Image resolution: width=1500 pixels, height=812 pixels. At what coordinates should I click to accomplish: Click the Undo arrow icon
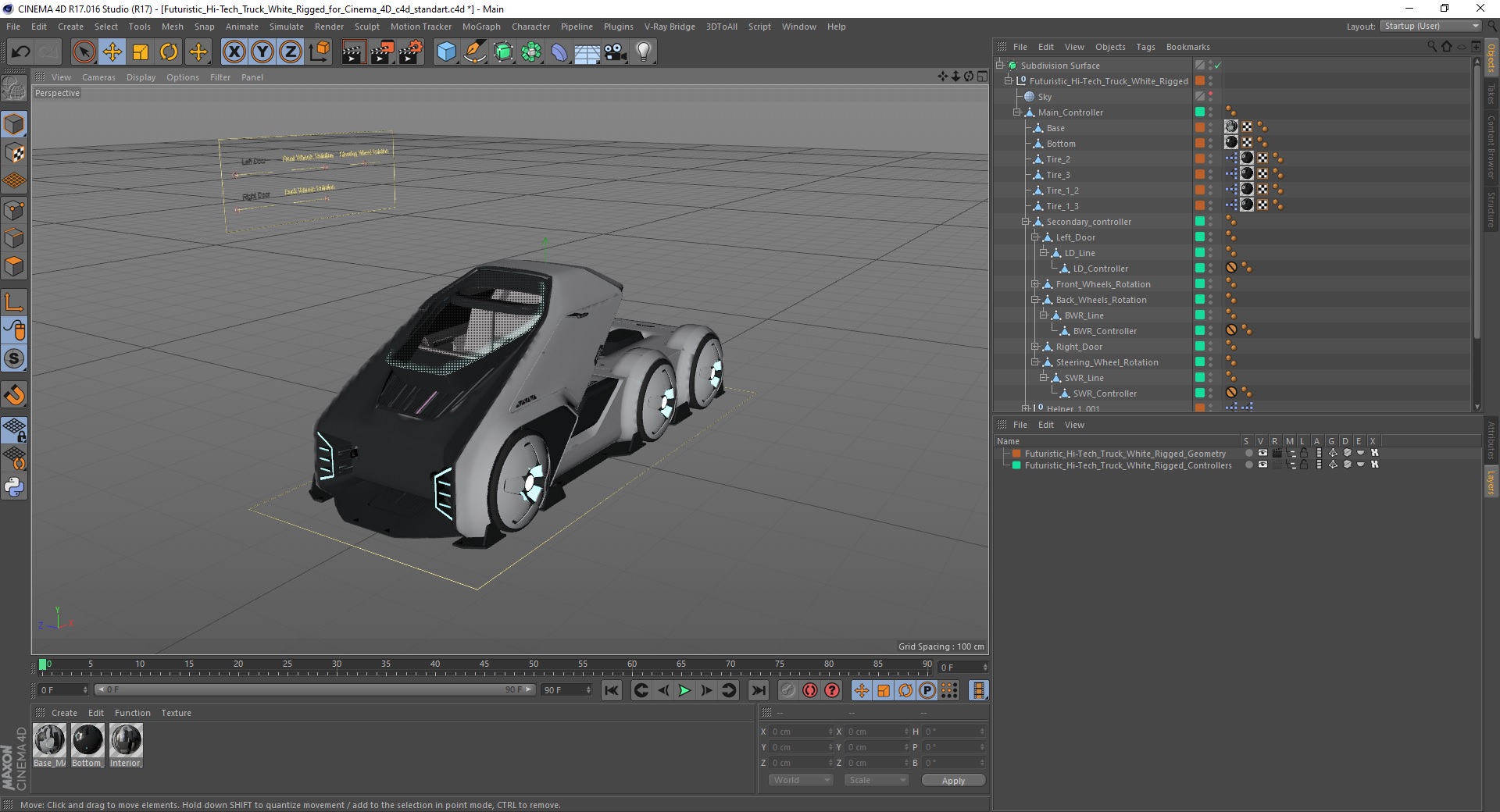click(21, 52)
